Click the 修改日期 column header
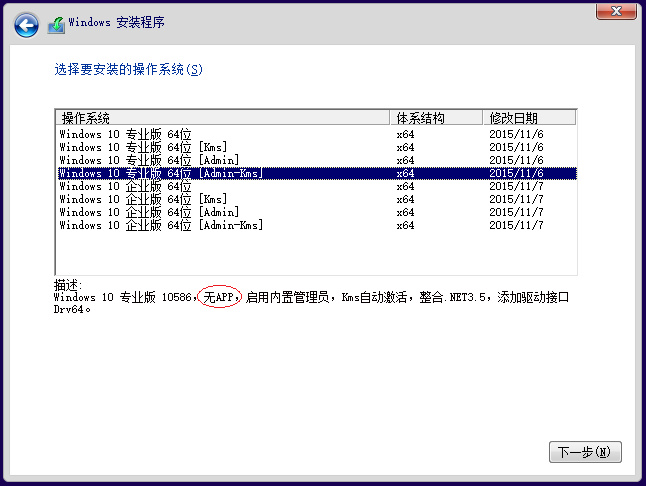 [x=529, y=118]
